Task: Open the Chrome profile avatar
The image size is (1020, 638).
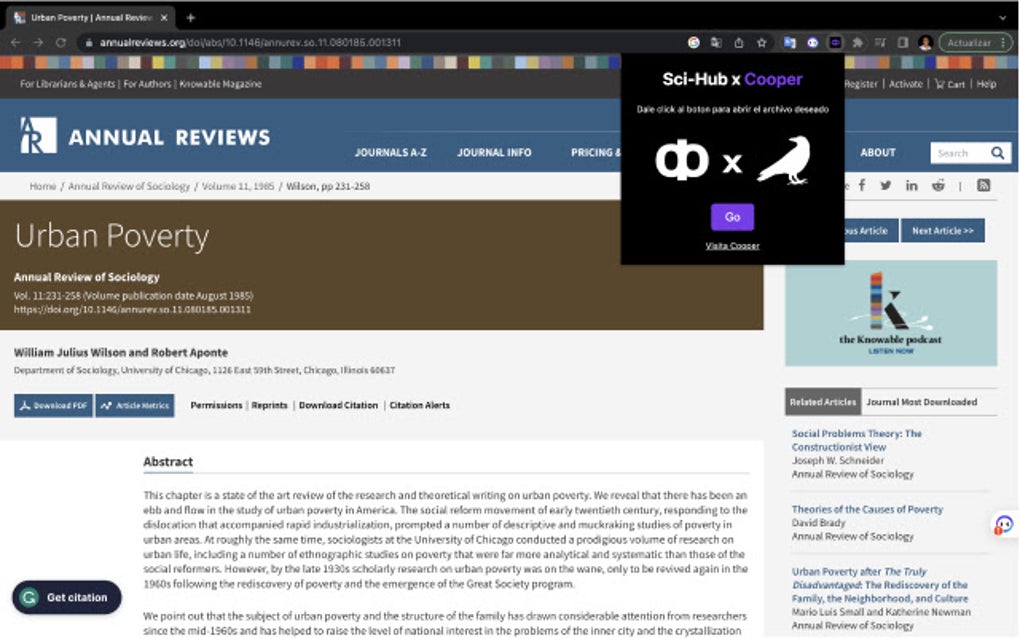Action: [925, 42]
